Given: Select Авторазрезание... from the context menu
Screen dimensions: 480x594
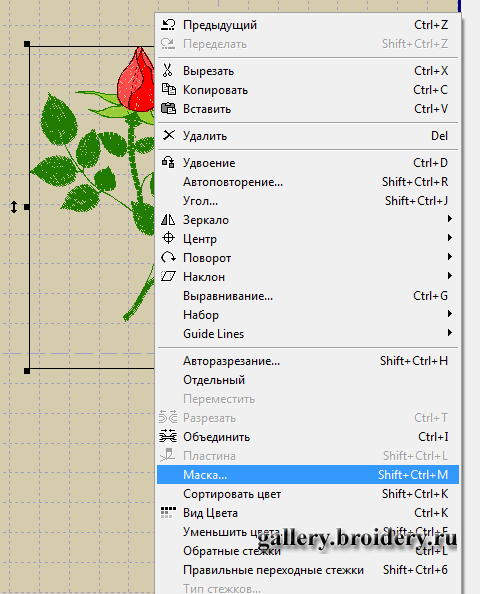Looking at the screenshot, I should pyautogui.click(x=308, y=361).
